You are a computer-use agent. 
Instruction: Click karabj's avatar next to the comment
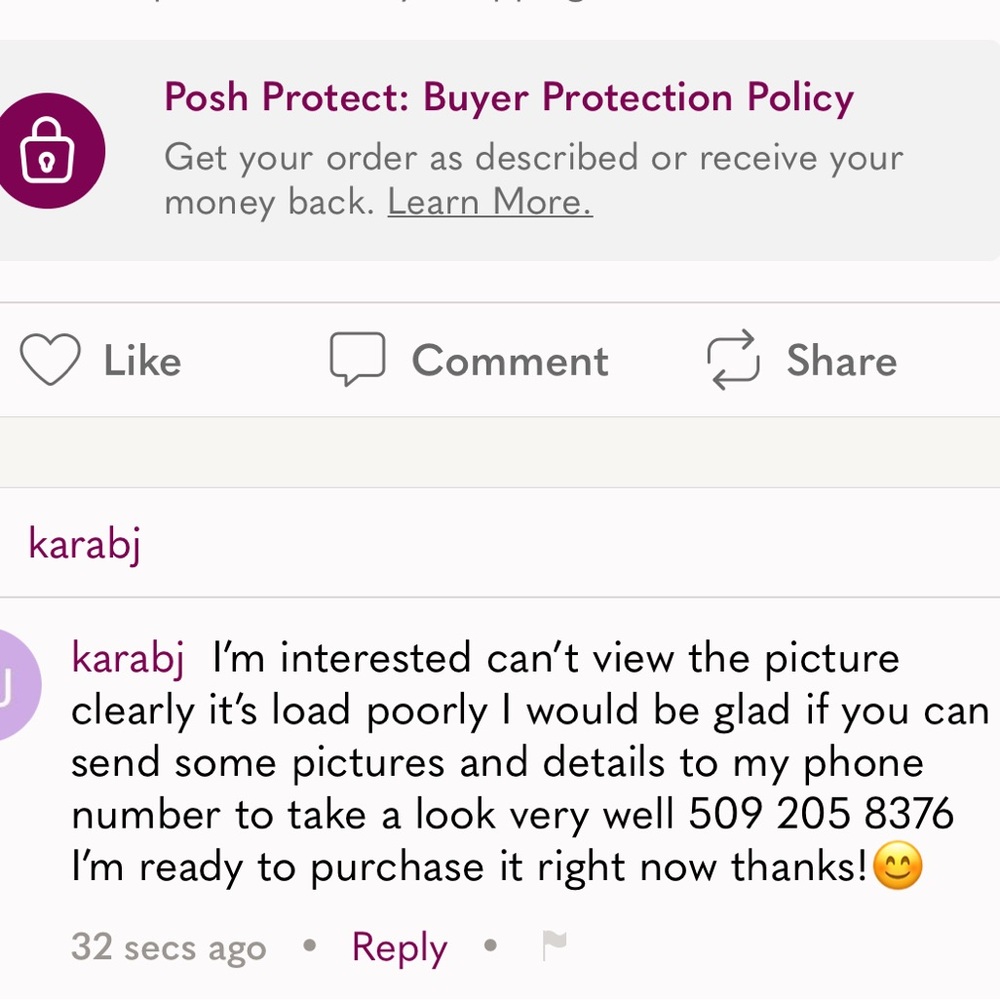(15, 685)
